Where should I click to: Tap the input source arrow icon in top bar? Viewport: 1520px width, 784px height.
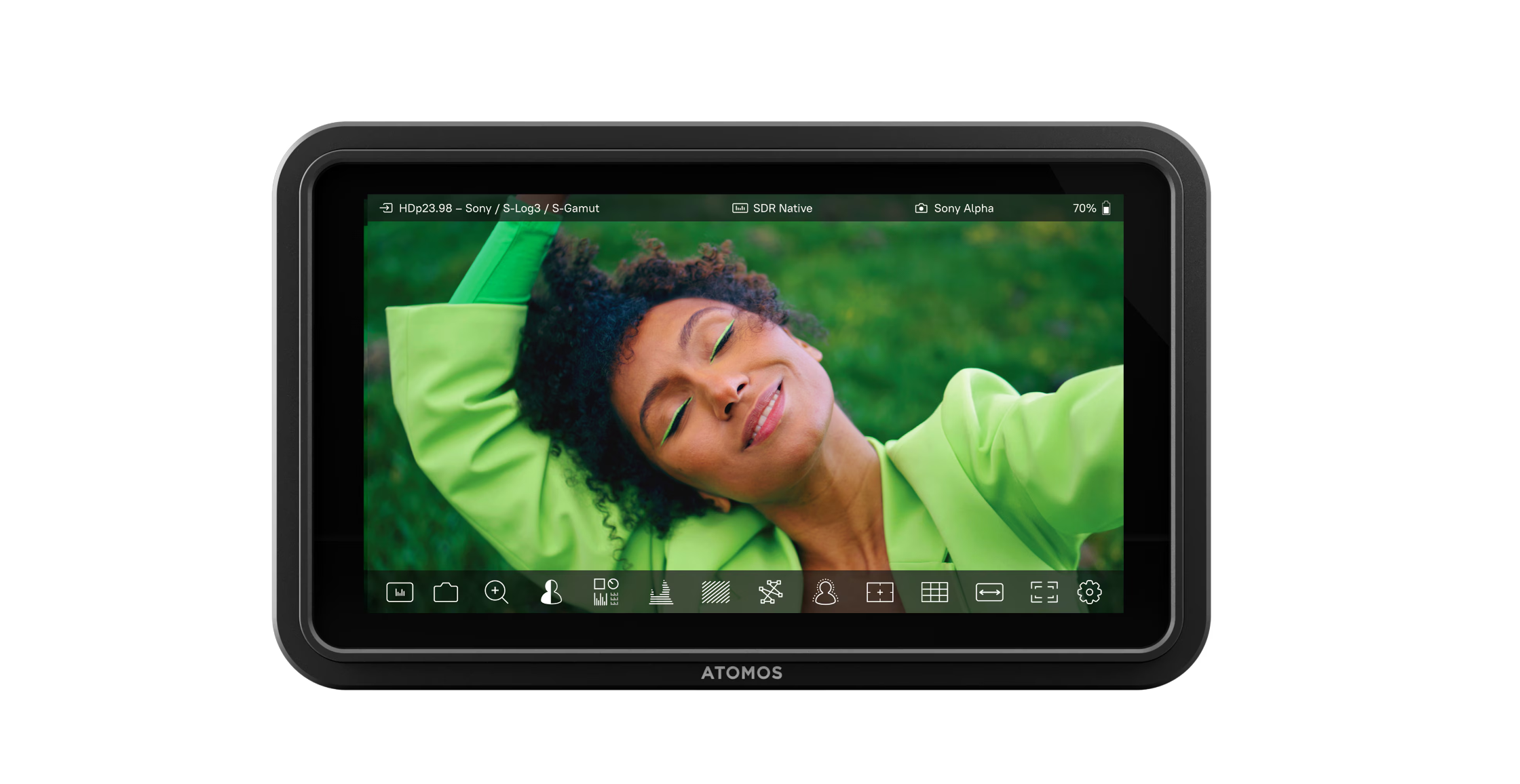coord(386,208)
